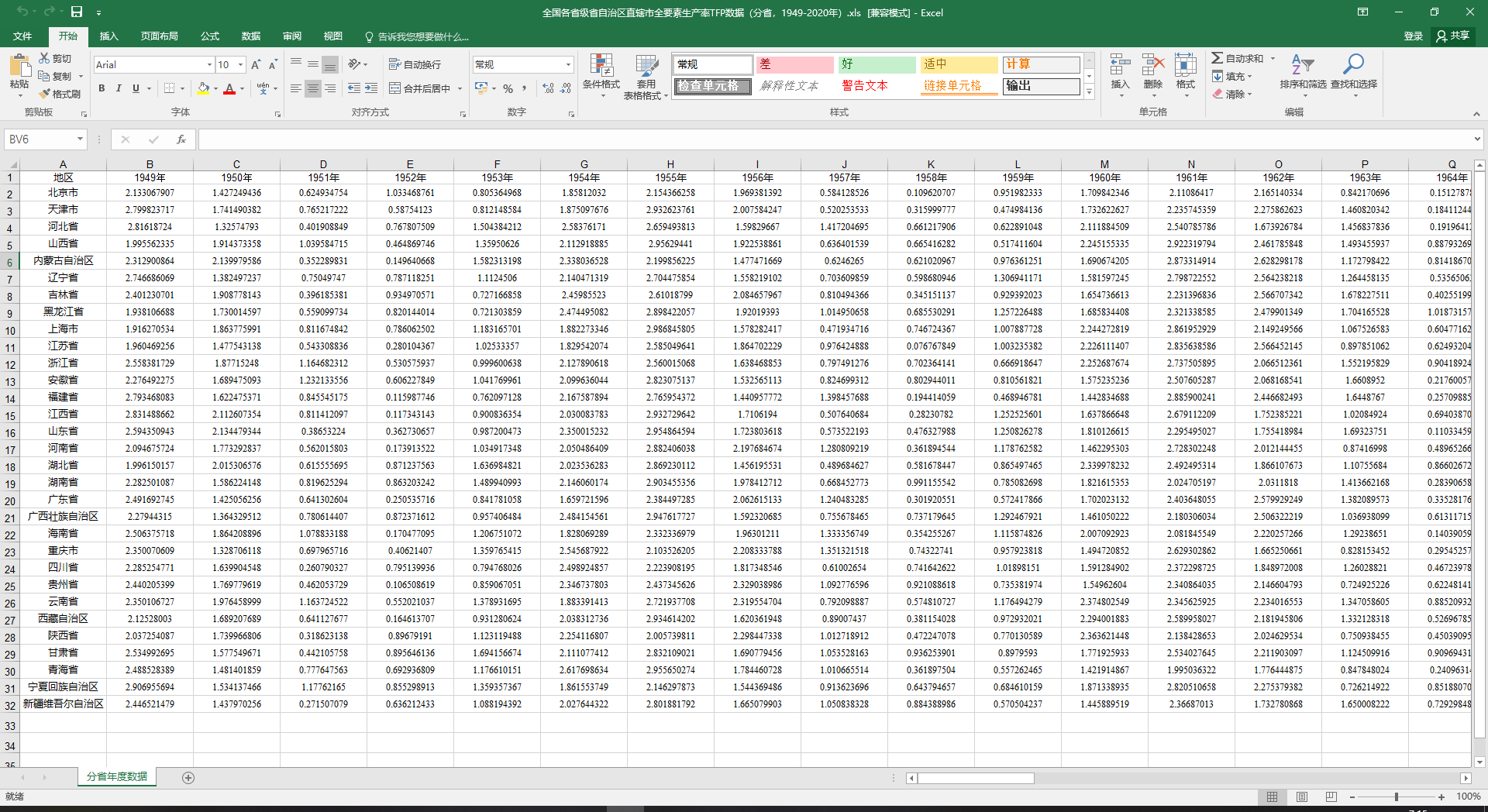The width and height of the screenshot is (1488, 812).
Task: Toggle Bold formatting
Action: [102, 88]
